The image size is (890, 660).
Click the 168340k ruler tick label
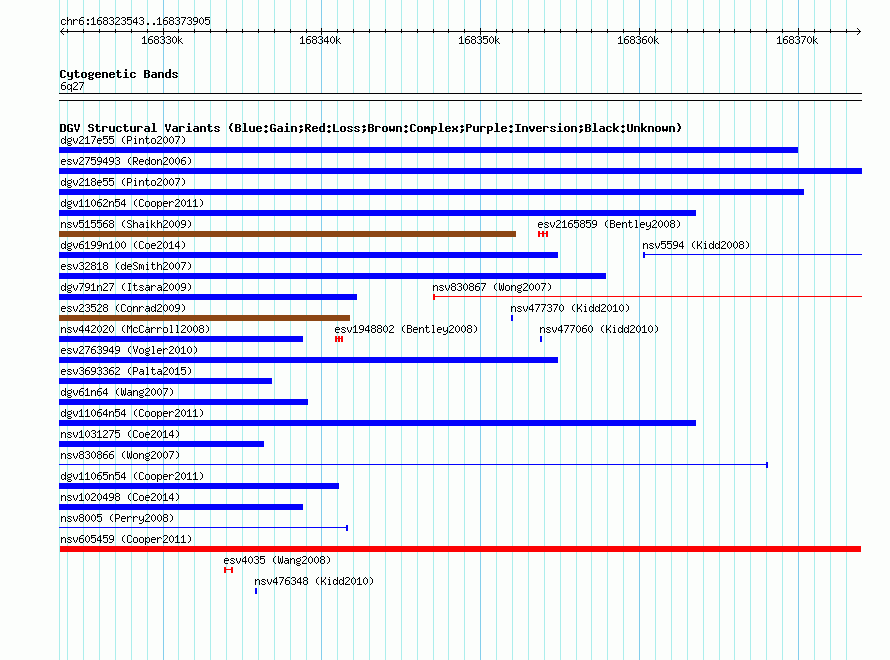coord(320,40)
